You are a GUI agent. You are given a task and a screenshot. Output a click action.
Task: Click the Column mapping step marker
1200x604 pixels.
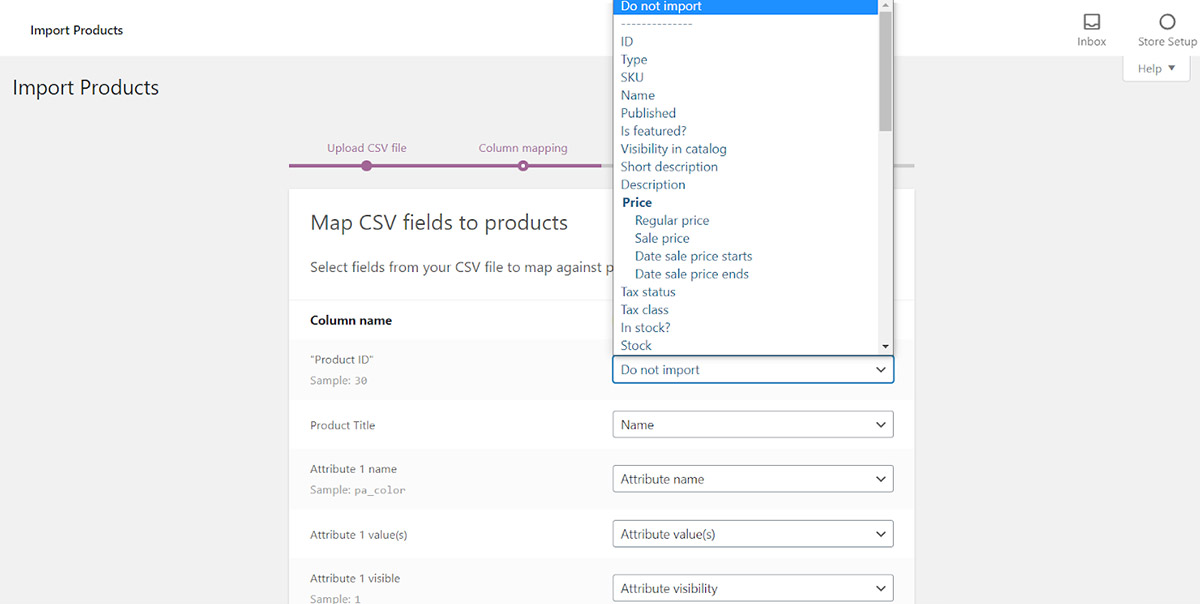(x=523, y=166)
